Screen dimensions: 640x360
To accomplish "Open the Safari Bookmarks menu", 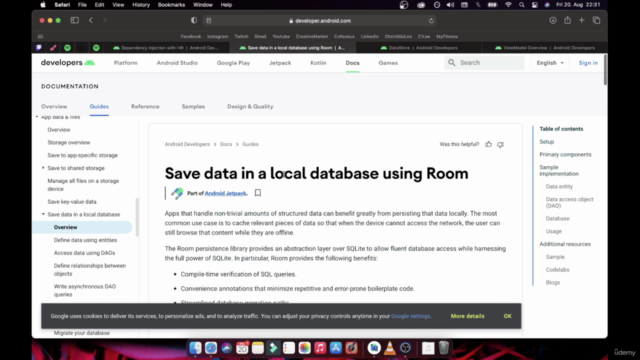I will tap(171, 5).
